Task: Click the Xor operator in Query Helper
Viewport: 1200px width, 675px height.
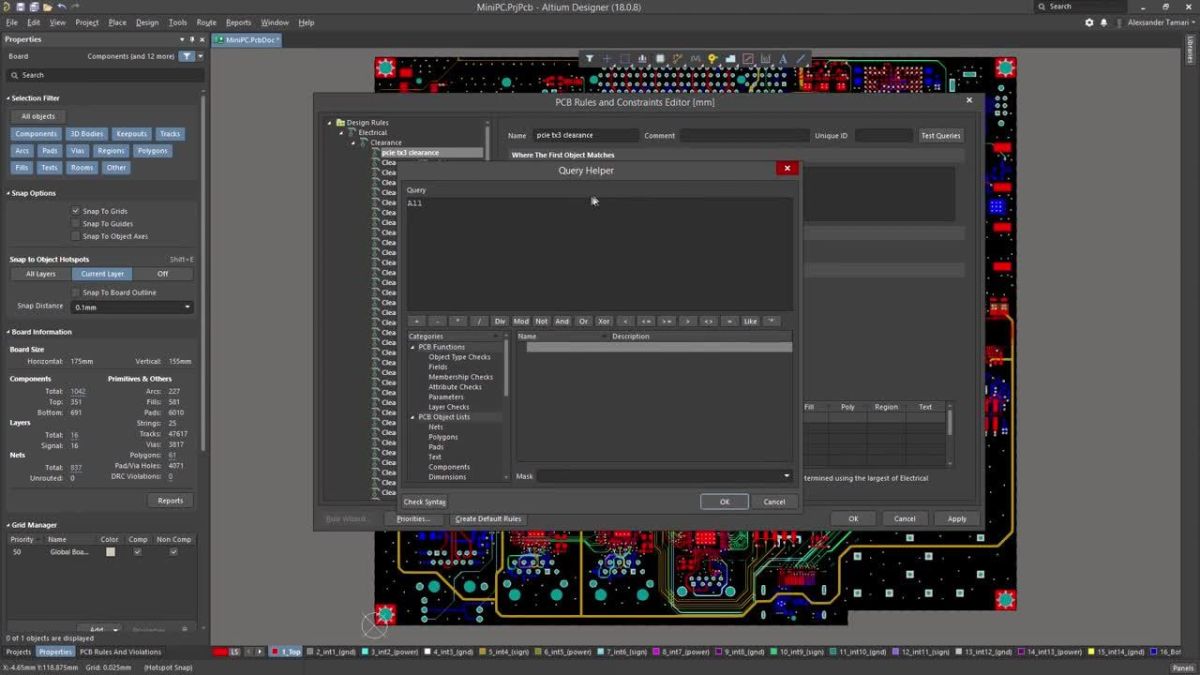Action: pyautogui.click(x=603, y=321)
